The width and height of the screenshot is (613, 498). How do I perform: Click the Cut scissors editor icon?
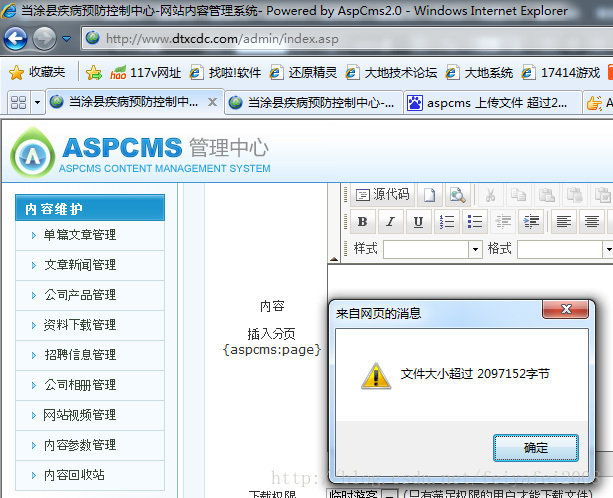click(x=490, y=194)
